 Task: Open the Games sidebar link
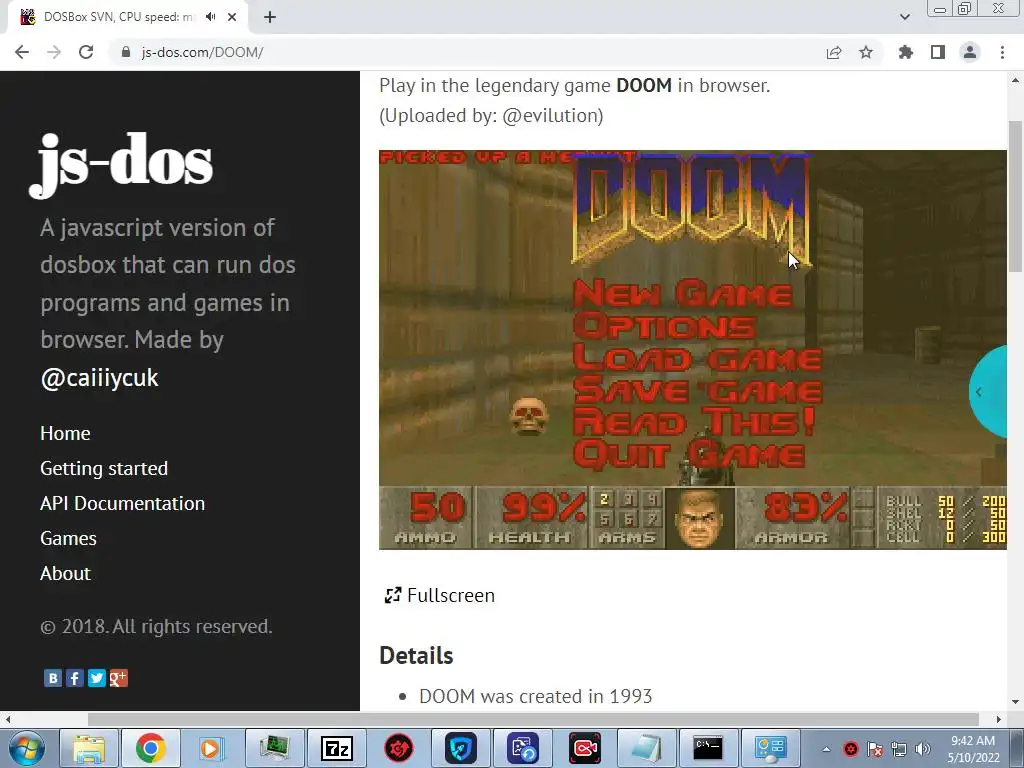coord(68,538)
